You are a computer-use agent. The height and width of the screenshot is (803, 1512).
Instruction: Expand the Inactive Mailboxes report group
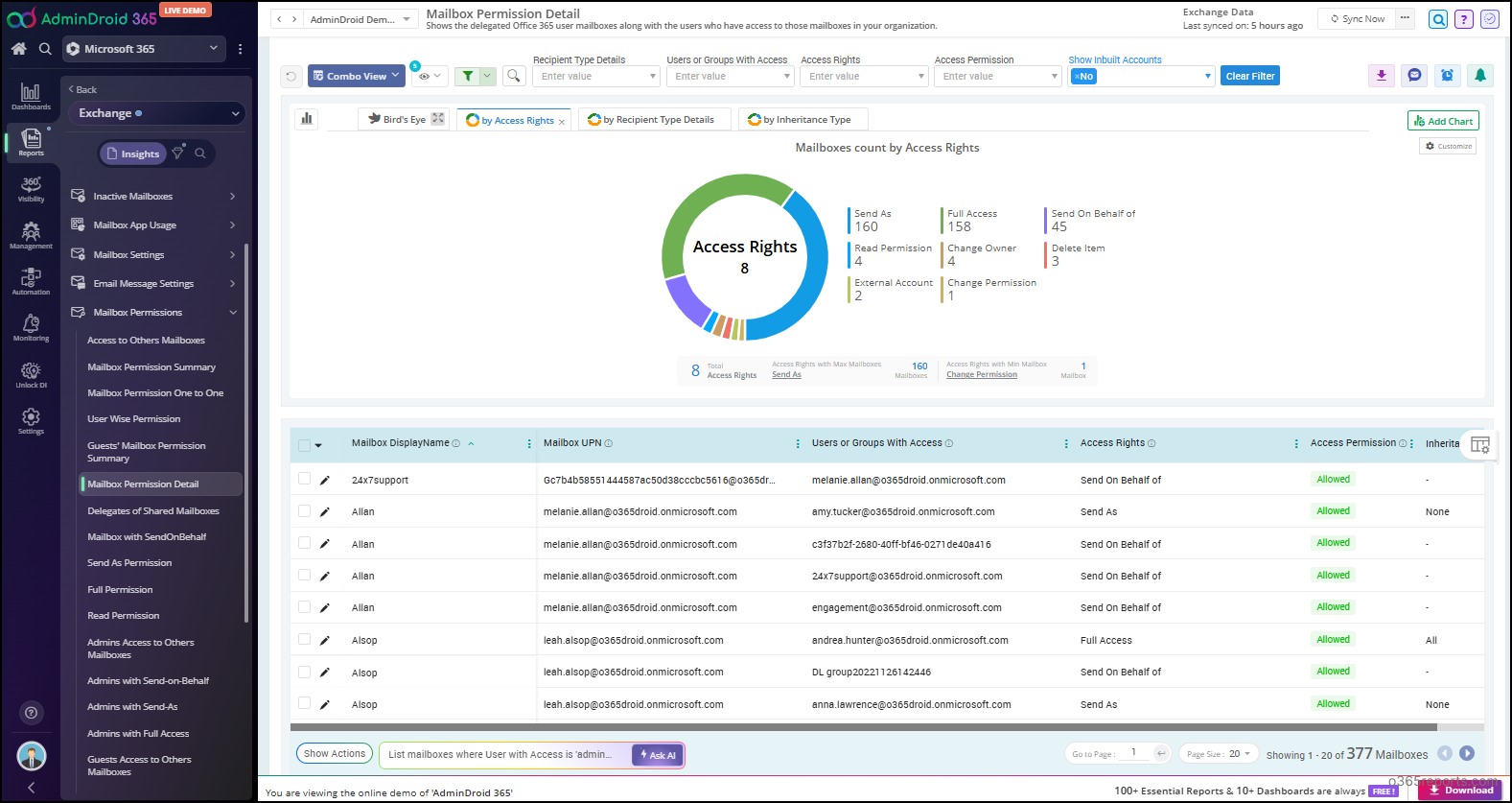click(x=153, y=197)
